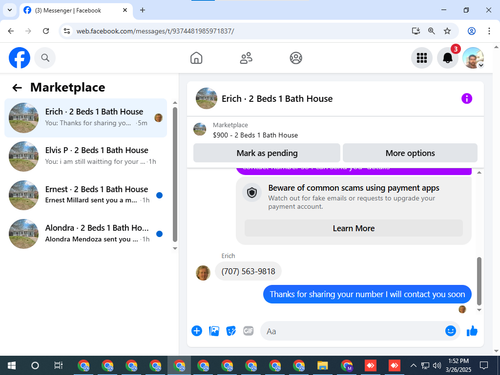The width and height of the screenshot is (500, 375).
Task: Open notifications bell with 3 badge
Action: [x=448, y=58]
